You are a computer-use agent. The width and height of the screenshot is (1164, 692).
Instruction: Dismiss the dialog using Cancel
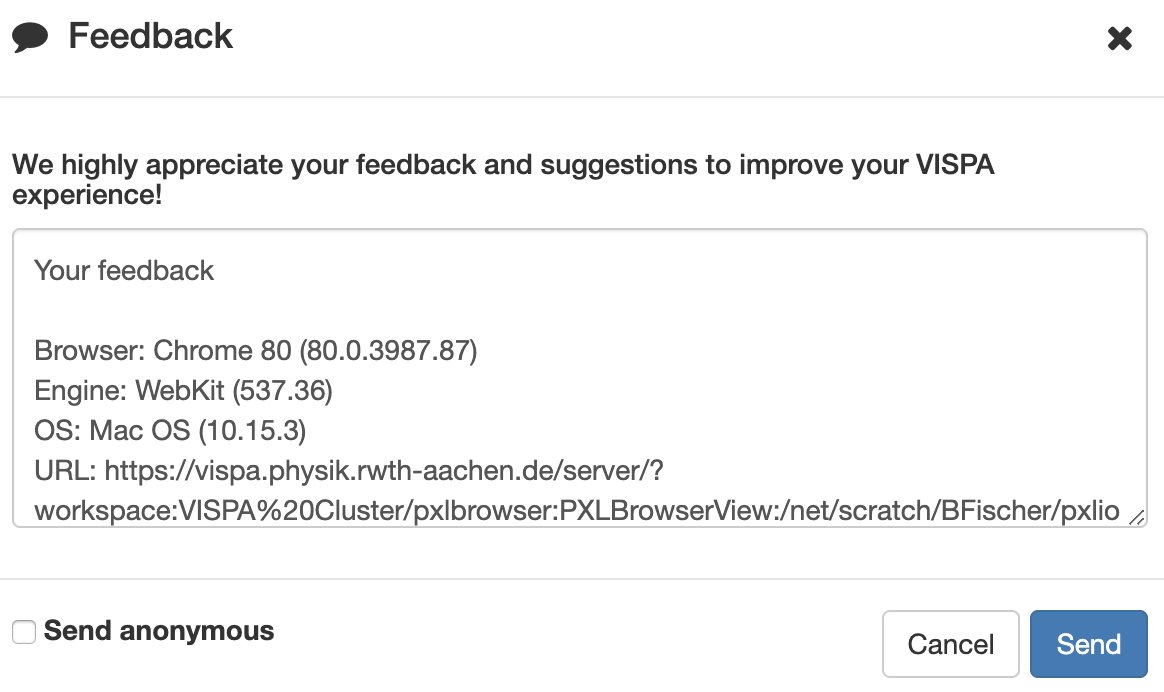[x=950, y=643]
